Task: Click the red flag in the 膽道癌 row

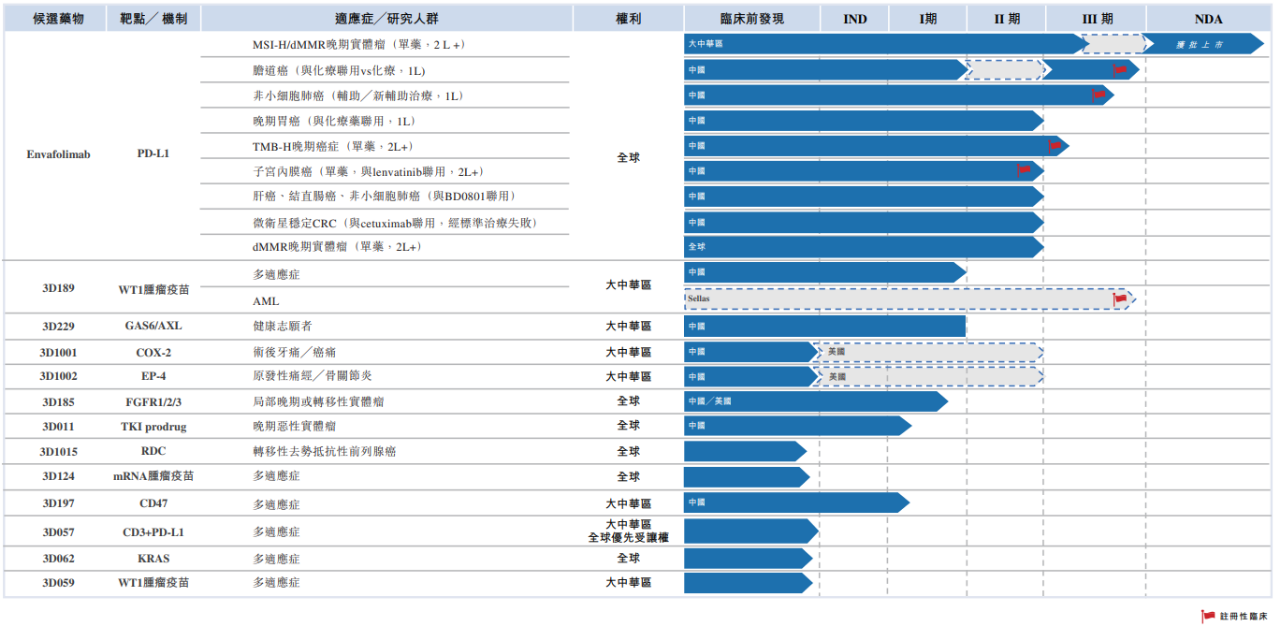Action: click(x=1120, y=70)
